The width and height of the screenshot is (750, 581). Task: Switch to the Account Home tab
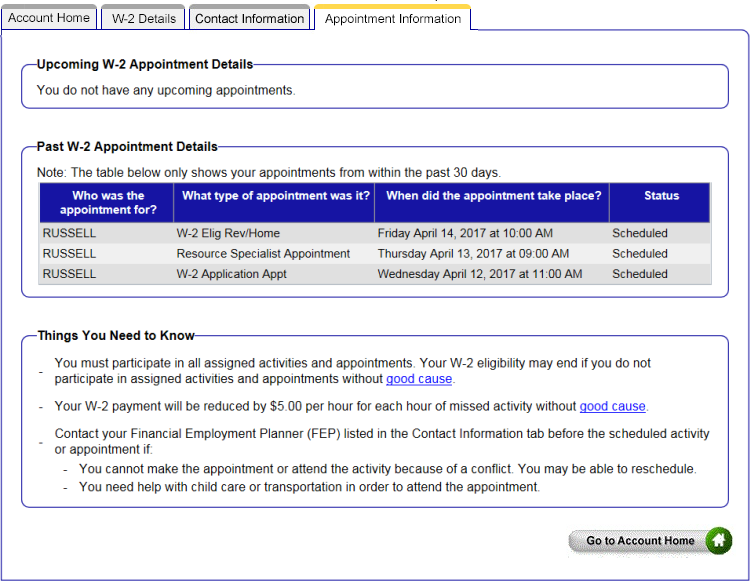tap(49, 18)
